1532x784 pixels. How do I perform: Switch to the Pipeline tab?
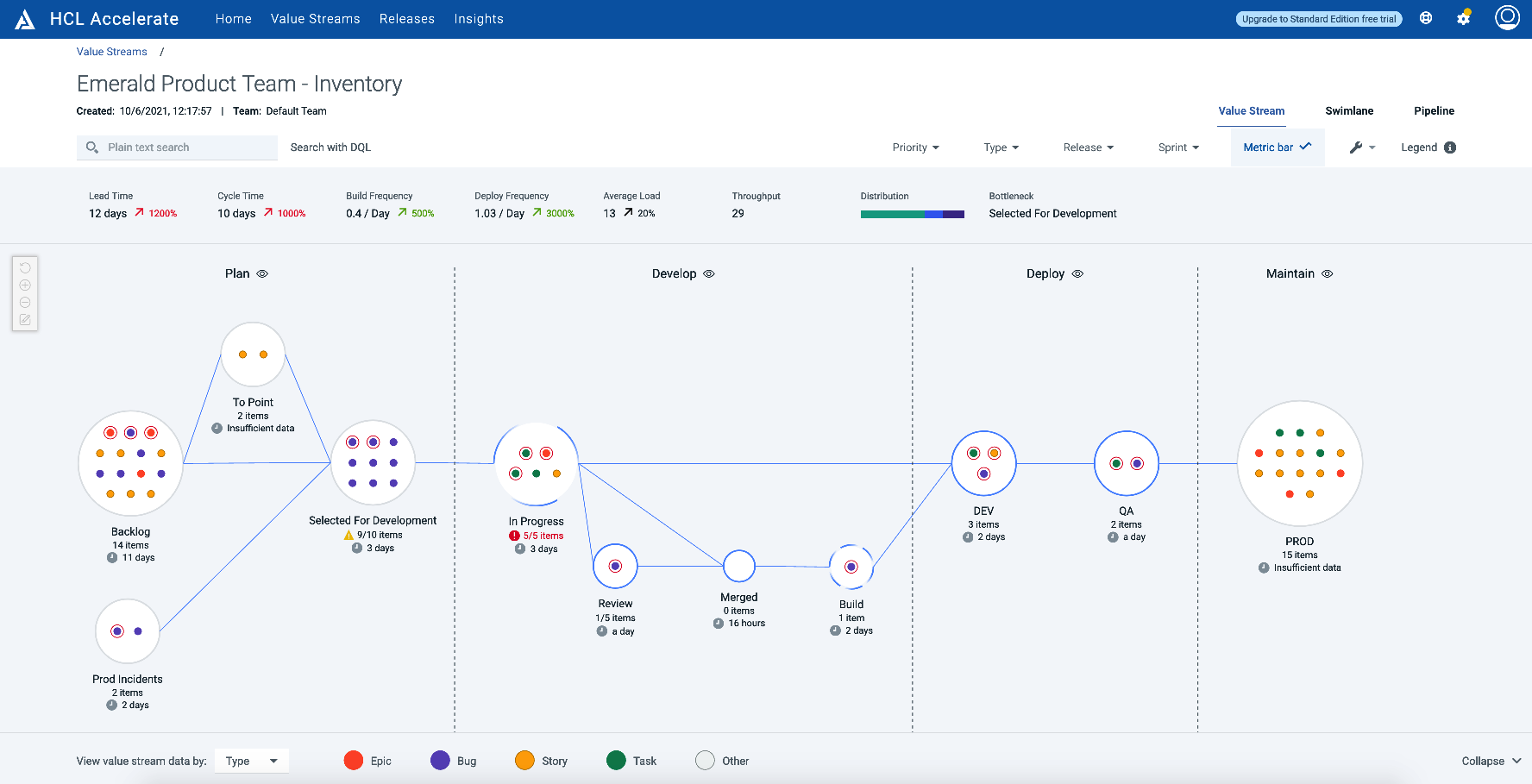1434,111
